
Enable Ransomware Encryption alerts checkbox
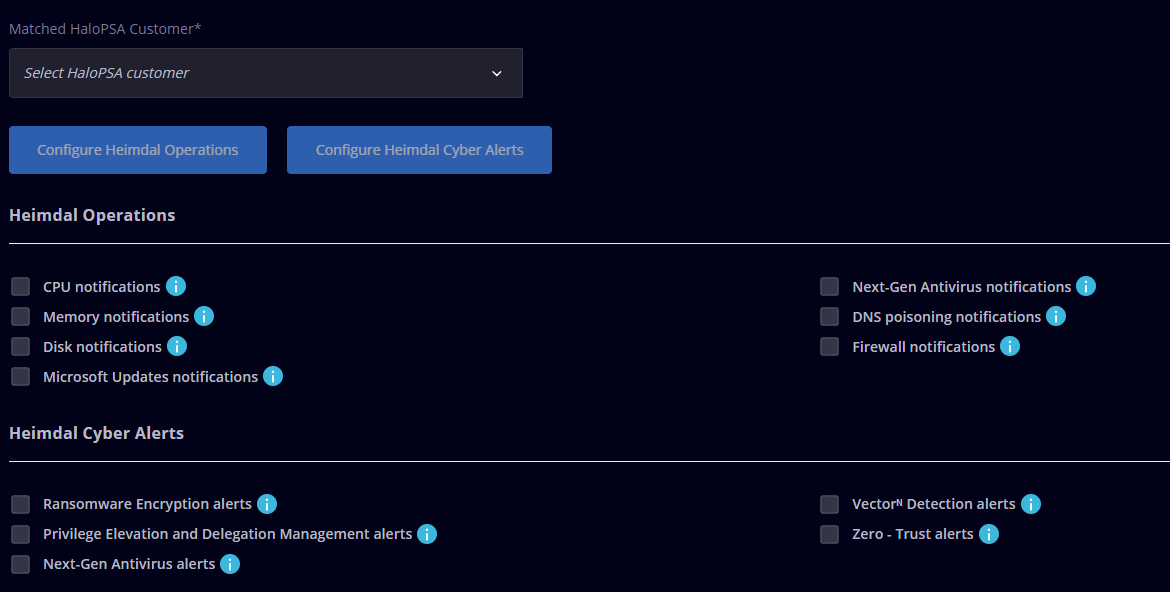21,505
